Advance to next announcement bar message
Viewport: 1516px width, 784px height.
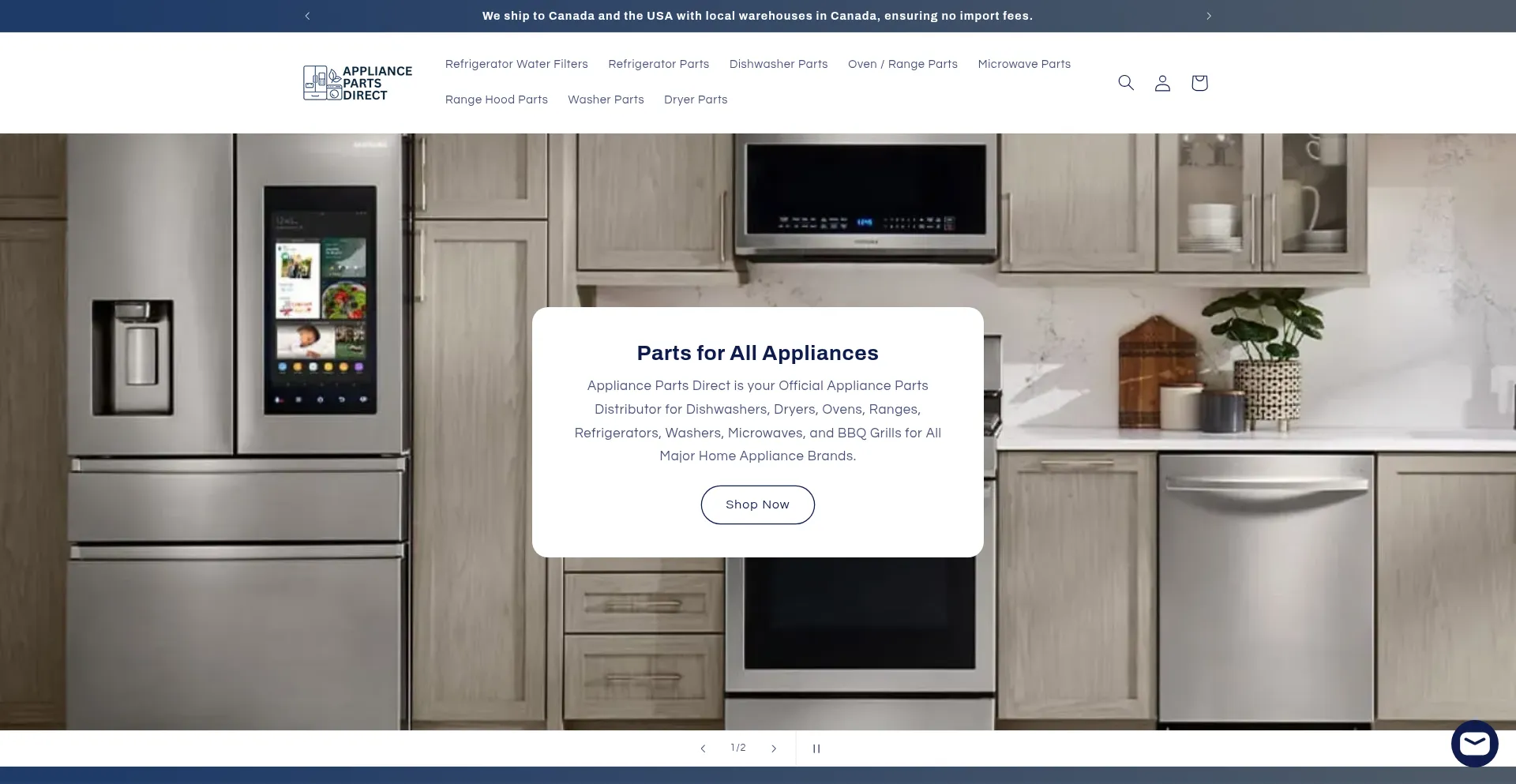pyautogui.click(x=1208, y=16)
